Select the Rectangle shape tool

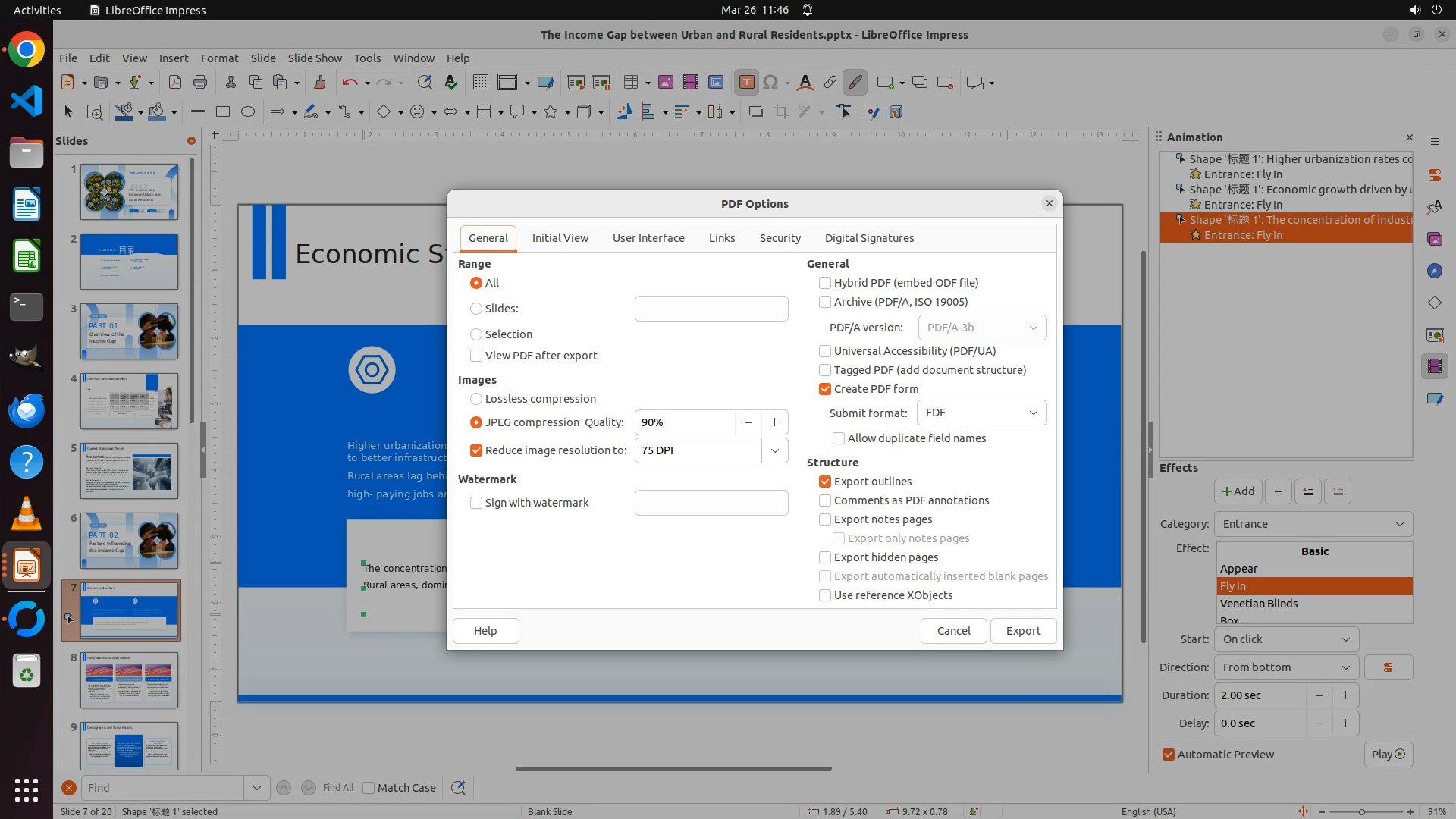tap(223, 112)
